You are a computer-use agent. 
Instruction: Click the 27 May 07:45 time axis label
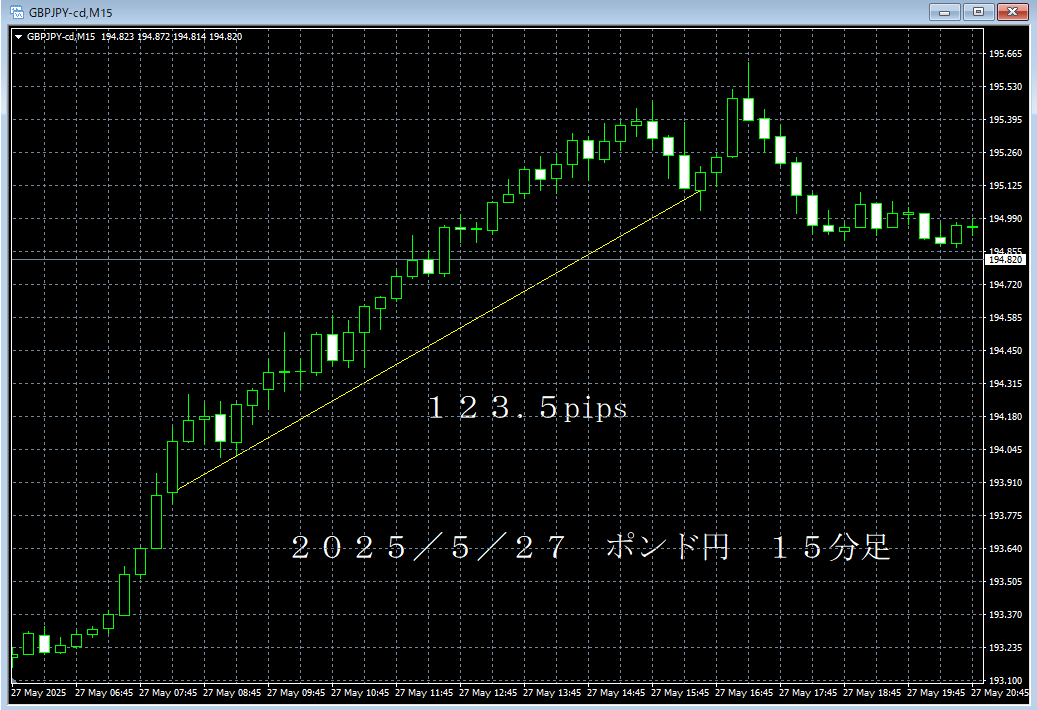(x=171, y=692)
